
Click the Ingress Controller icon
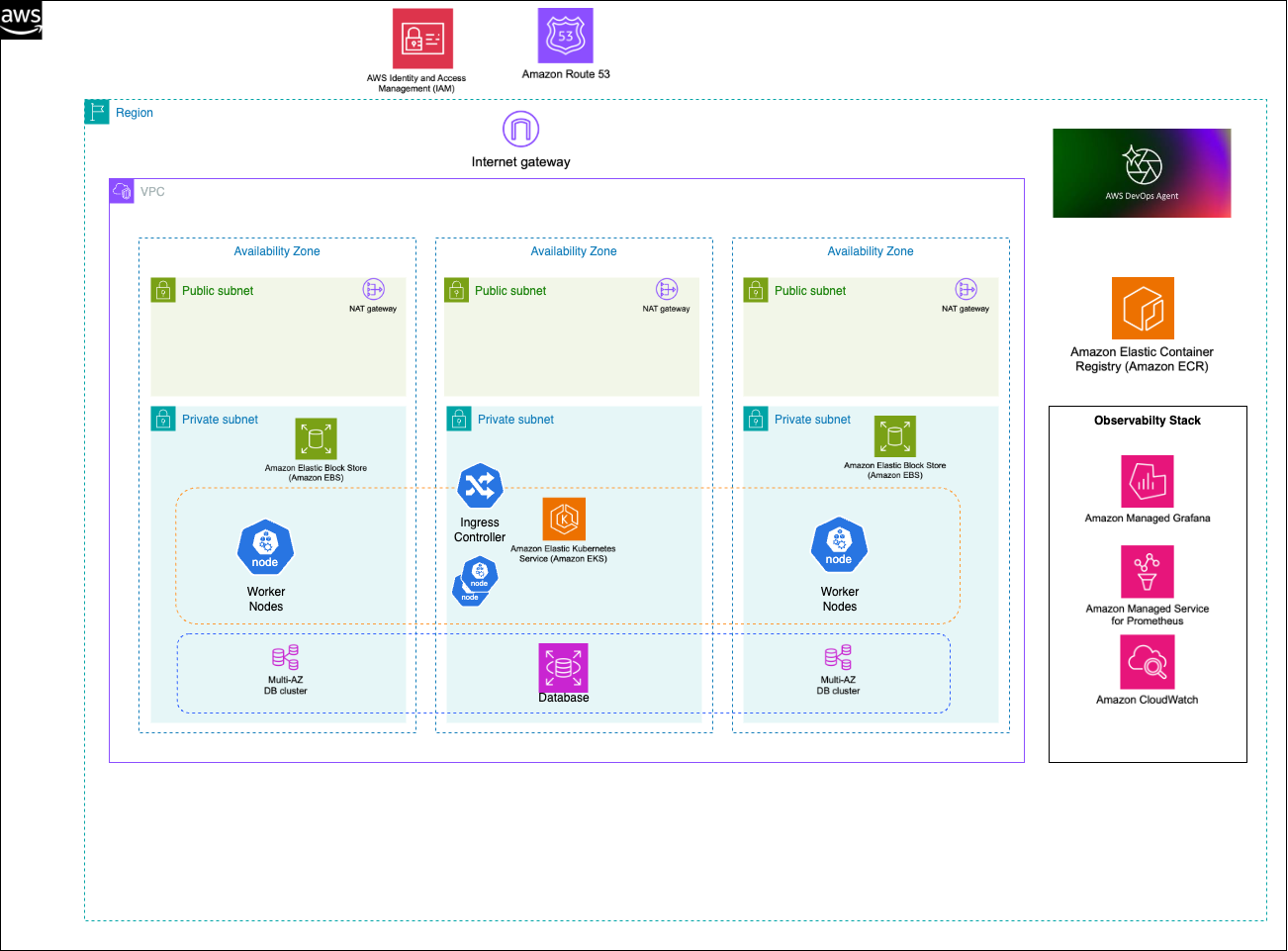(x=480, y=486)
